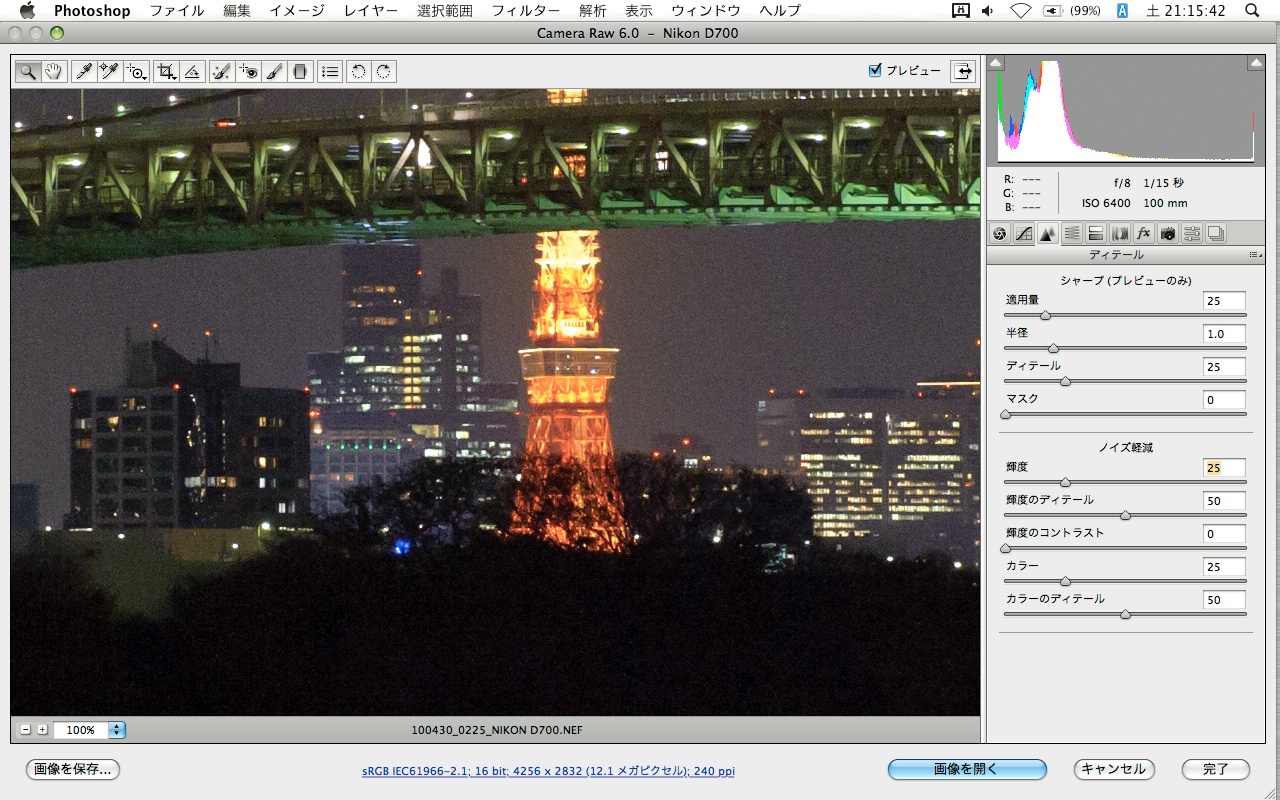
Task: Select the Hand tool
Action: tap(52, 71)
